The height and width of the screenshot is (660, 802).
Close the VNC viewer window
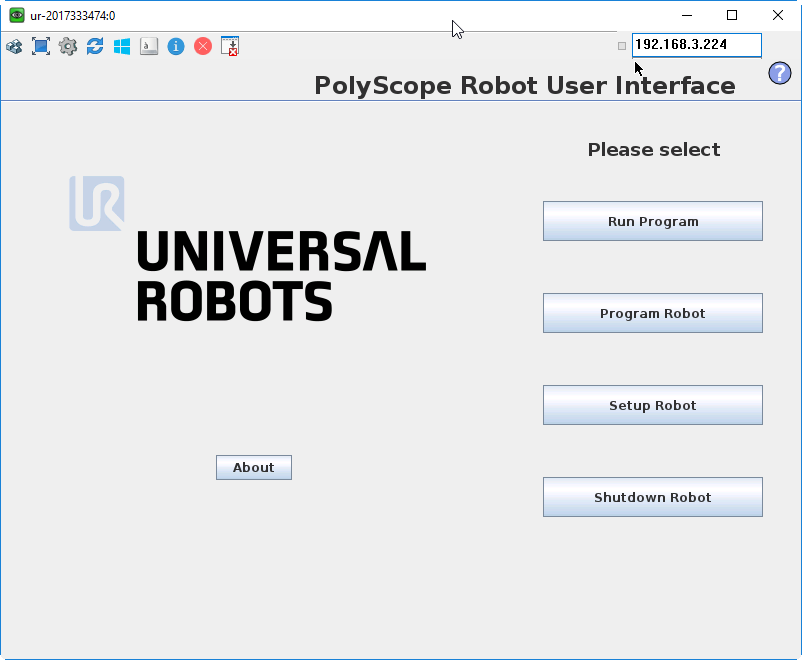(x=777, y=15)
